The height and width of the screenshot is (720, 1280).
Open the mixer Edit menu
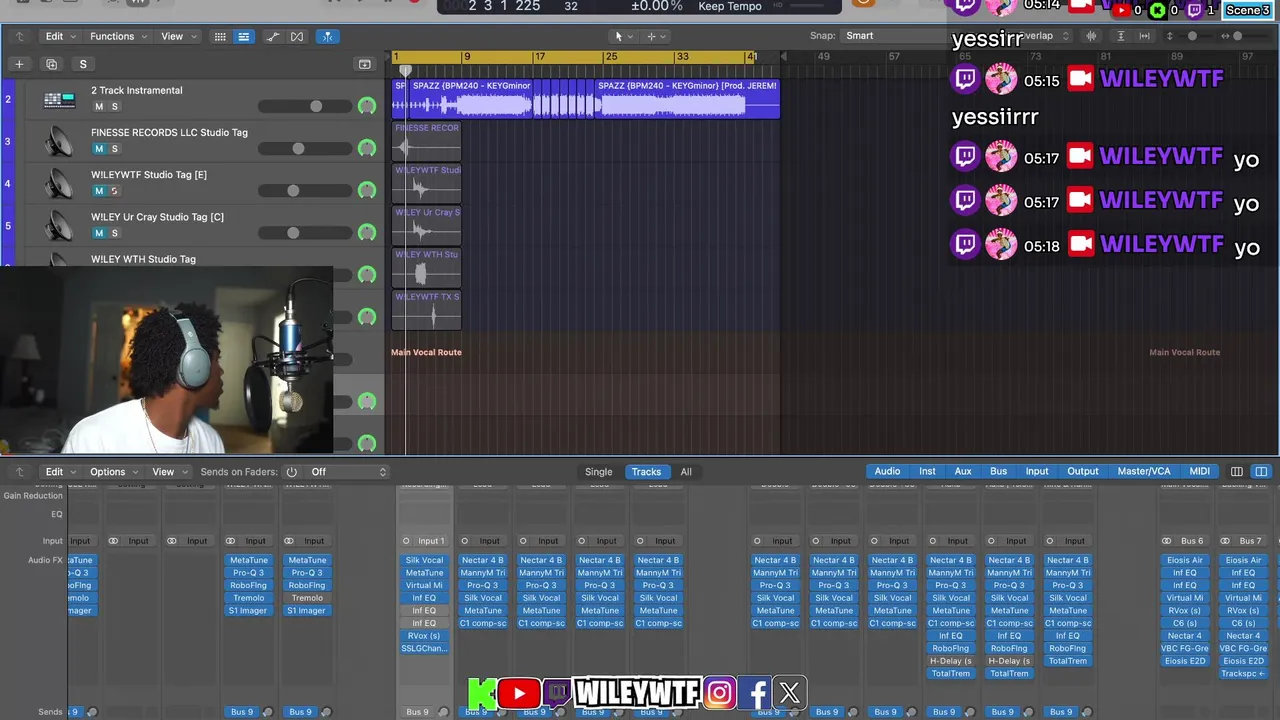tap(59, 472)
